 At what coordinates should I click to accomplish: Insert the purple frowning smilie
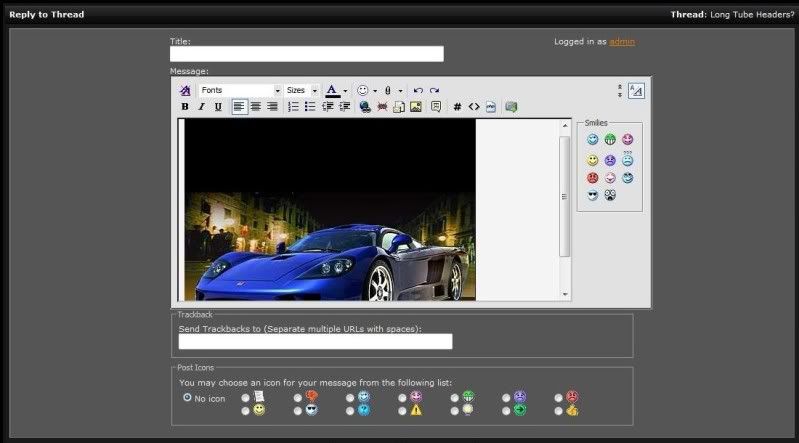[x=610, y=160]
